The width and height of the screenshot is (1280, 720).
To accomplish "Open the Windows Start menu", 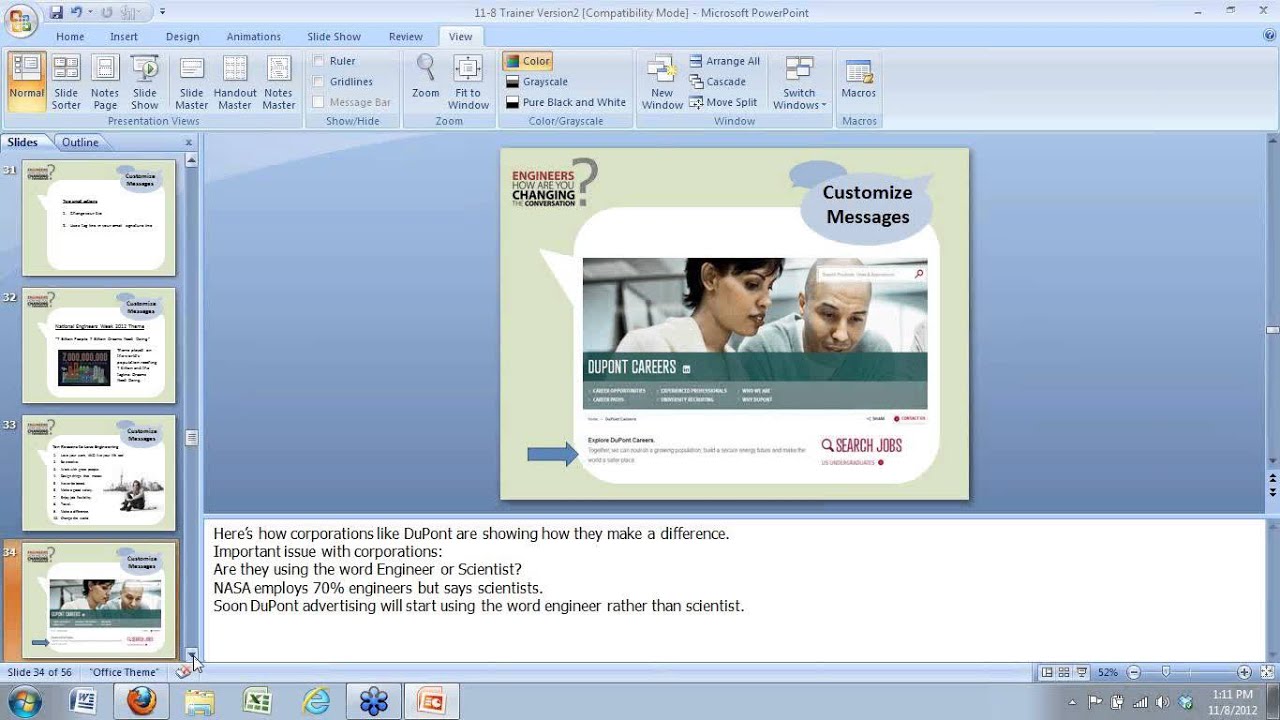I will (22, 700).
